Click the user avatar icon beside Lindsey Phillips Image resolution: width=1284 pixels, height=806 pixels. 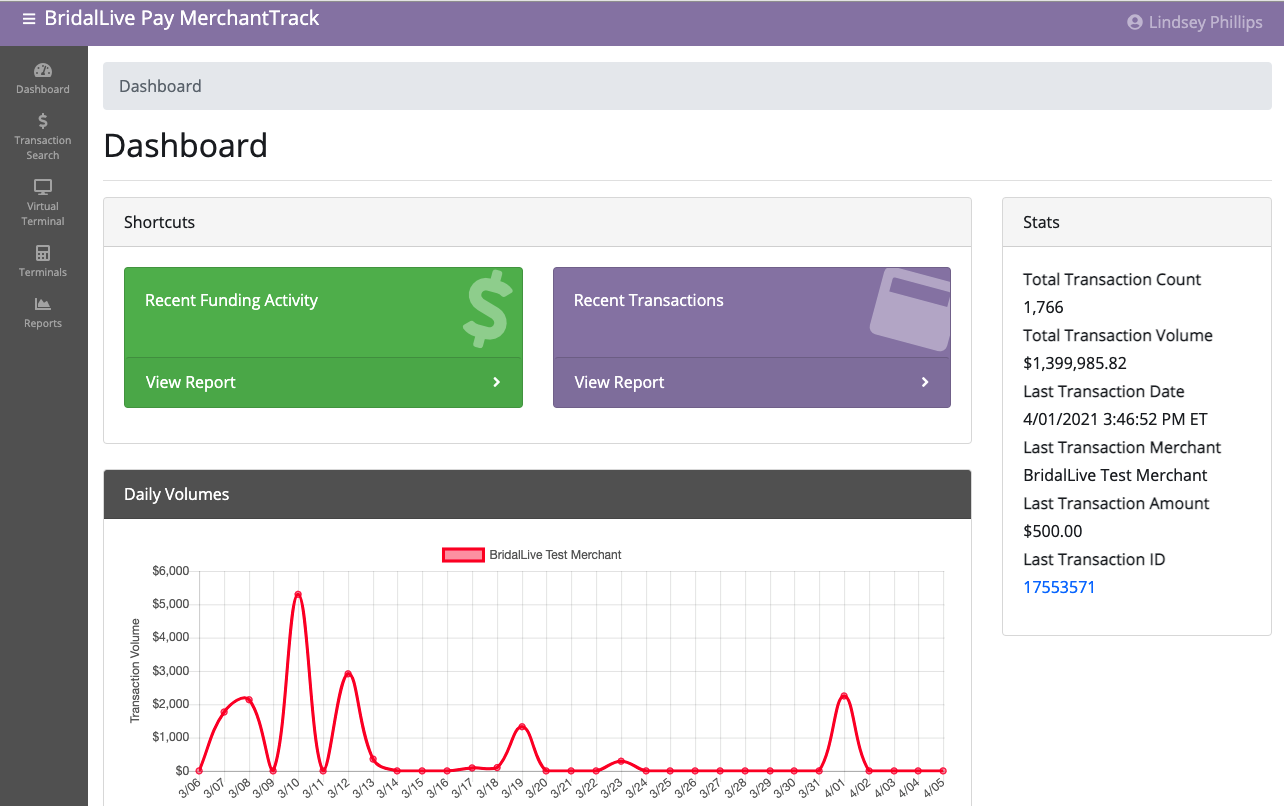pos(1134,22)
